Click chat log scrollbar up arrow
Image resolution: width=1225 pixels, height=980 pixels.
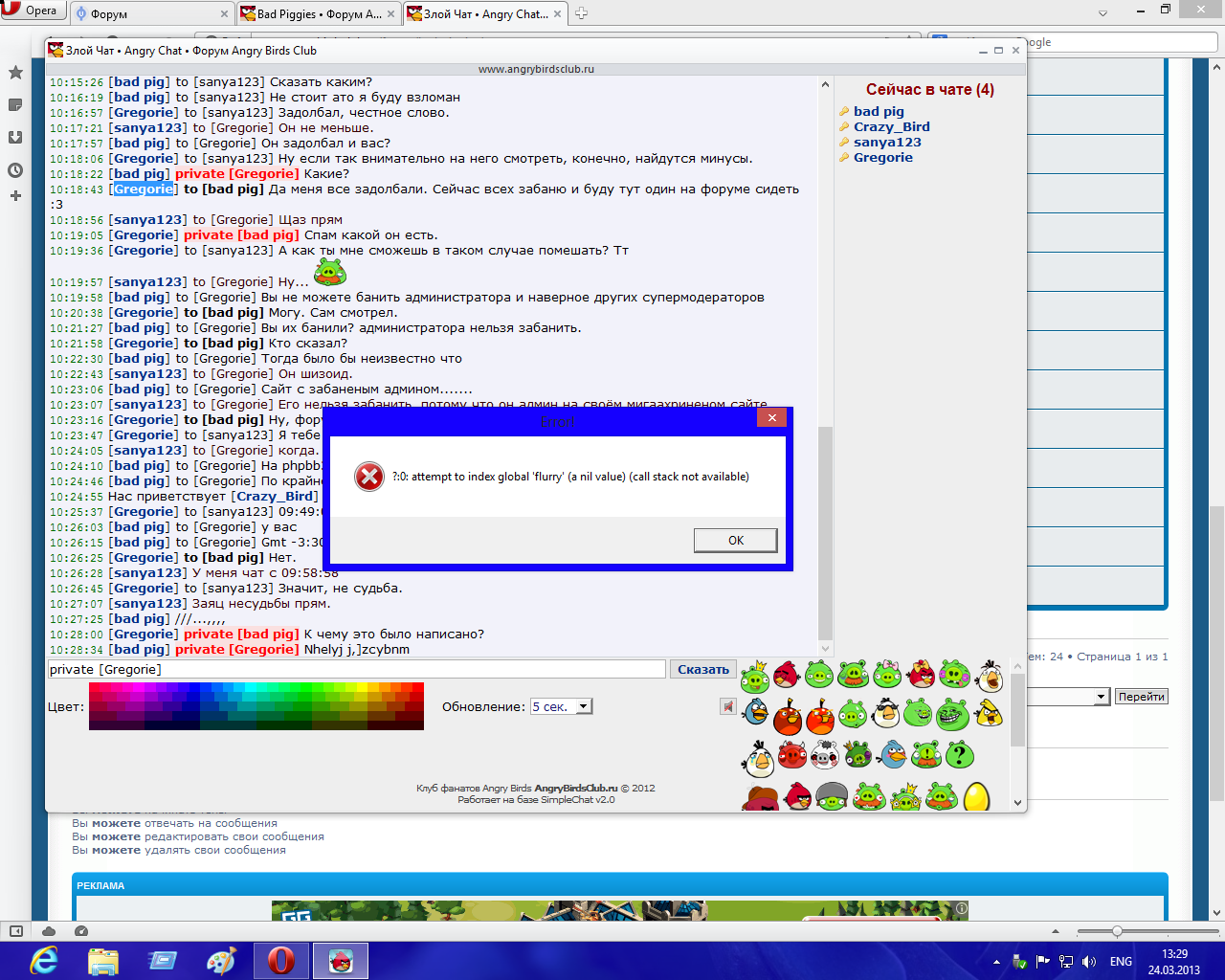[826, 85]
